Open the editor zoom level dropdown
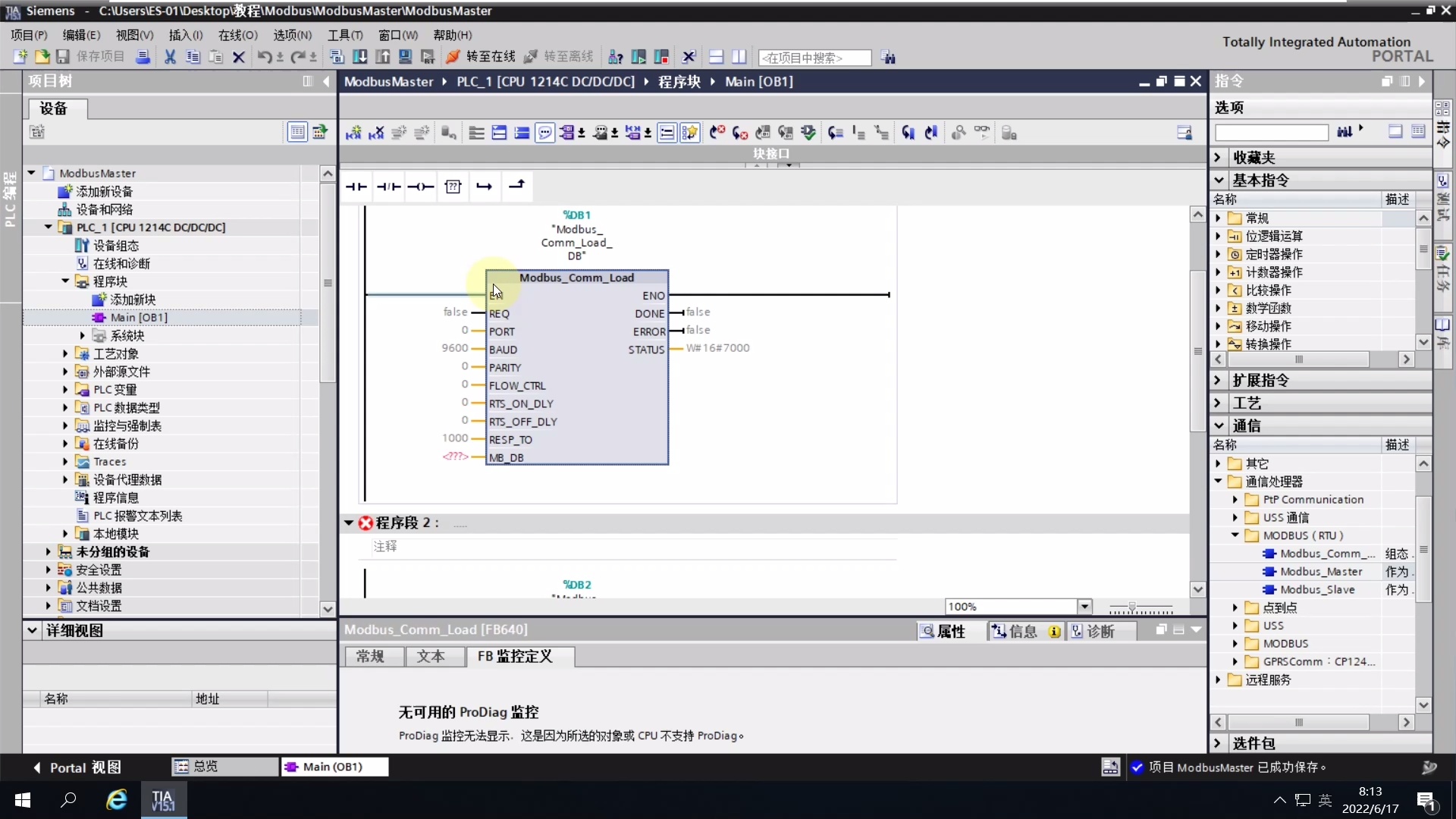The width and height of the screenshot is (1456, 819). coord(1086,606)
